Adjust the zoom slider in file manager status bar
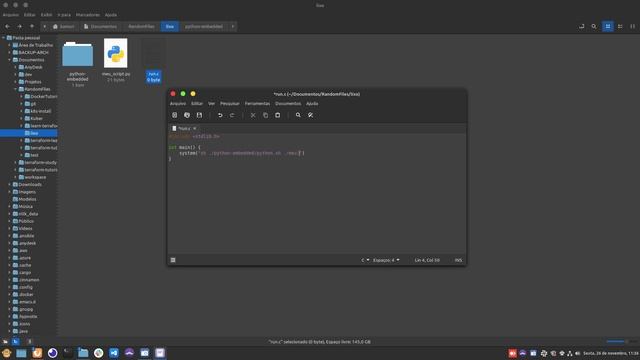This screenshot has height=360, width=640. pyautogui.click(x=621, y=341)
